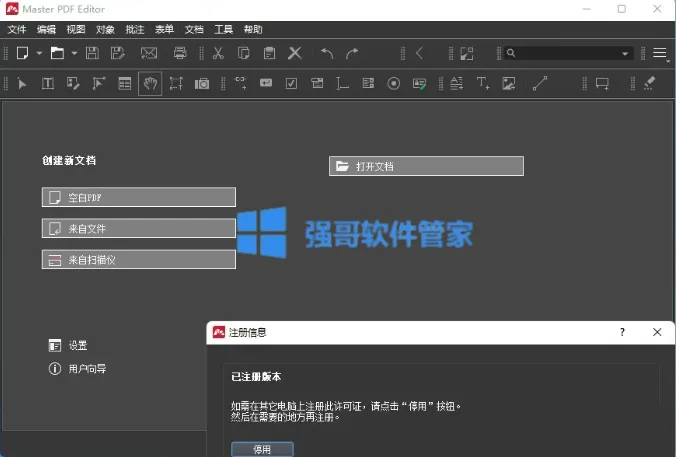Image resolution: width=677 pixels, height=457 pixels.
Task: Copy selection with the copy icon
Action: pos(244,53)
